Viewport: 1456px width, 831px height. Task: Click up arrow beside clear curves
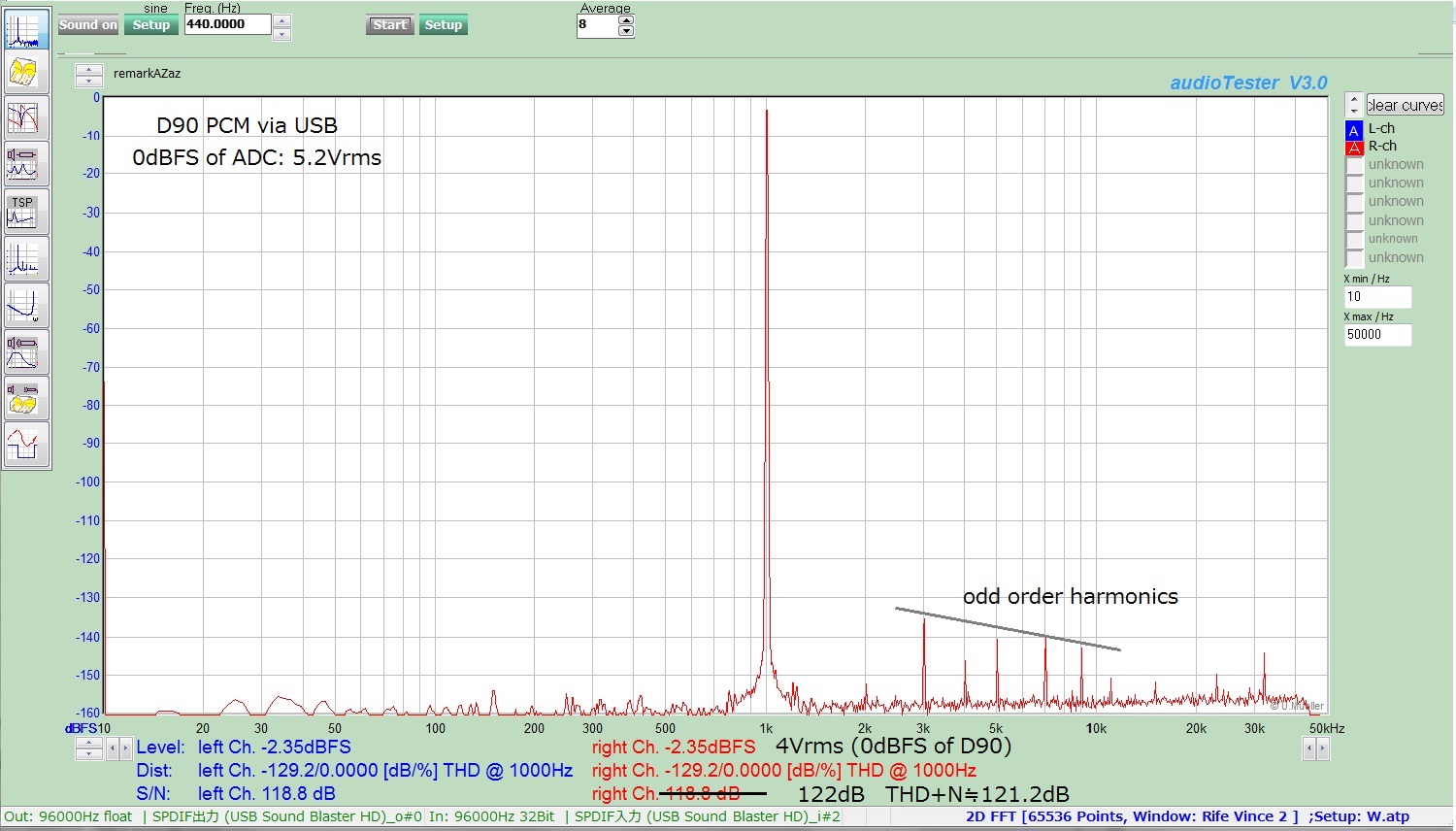[x=1354, y=99]
